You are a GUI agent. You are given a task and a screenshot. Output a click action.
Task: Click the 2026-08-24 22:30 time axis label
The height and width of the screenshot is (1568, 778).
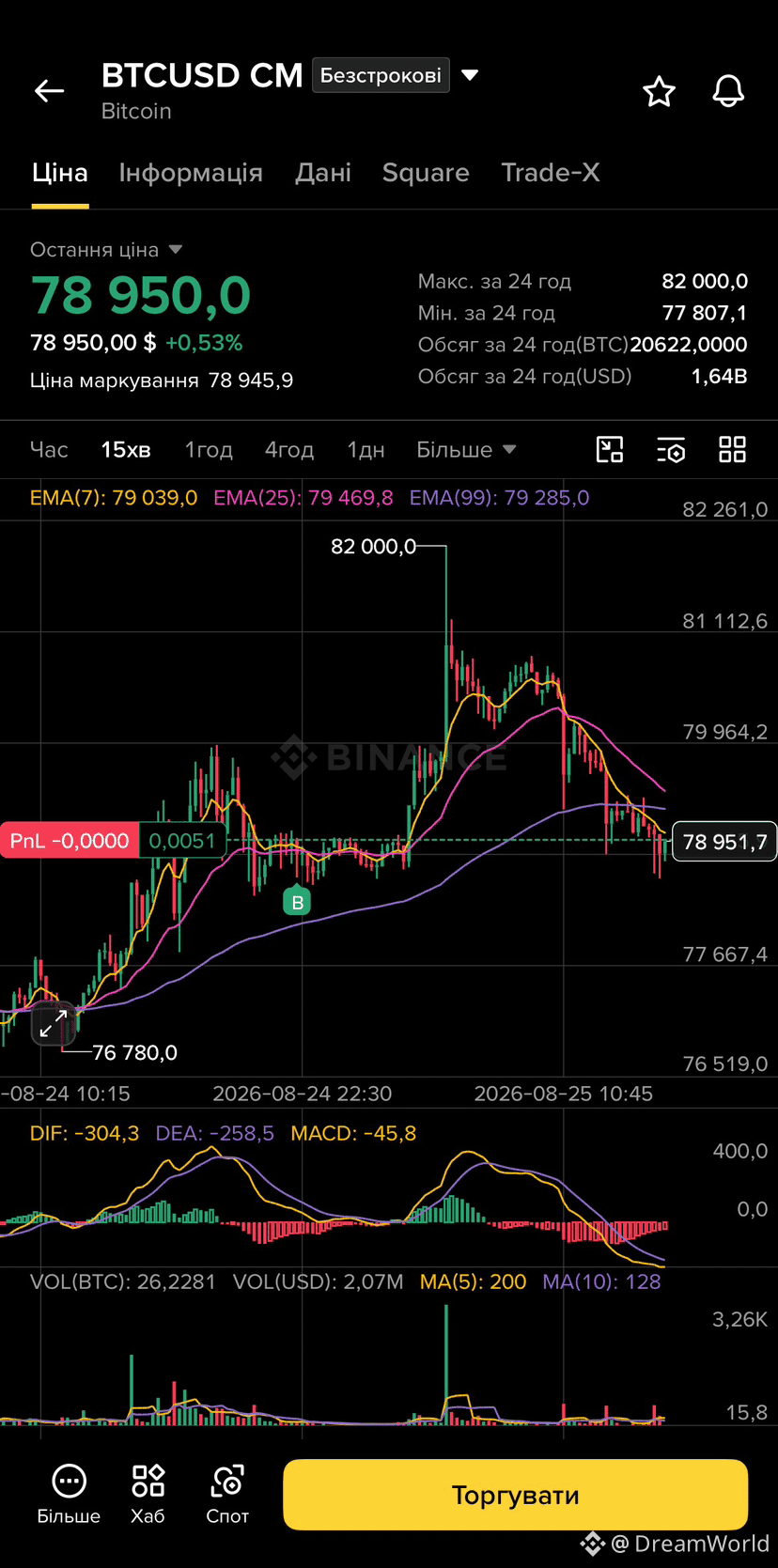coord(303,1094)
